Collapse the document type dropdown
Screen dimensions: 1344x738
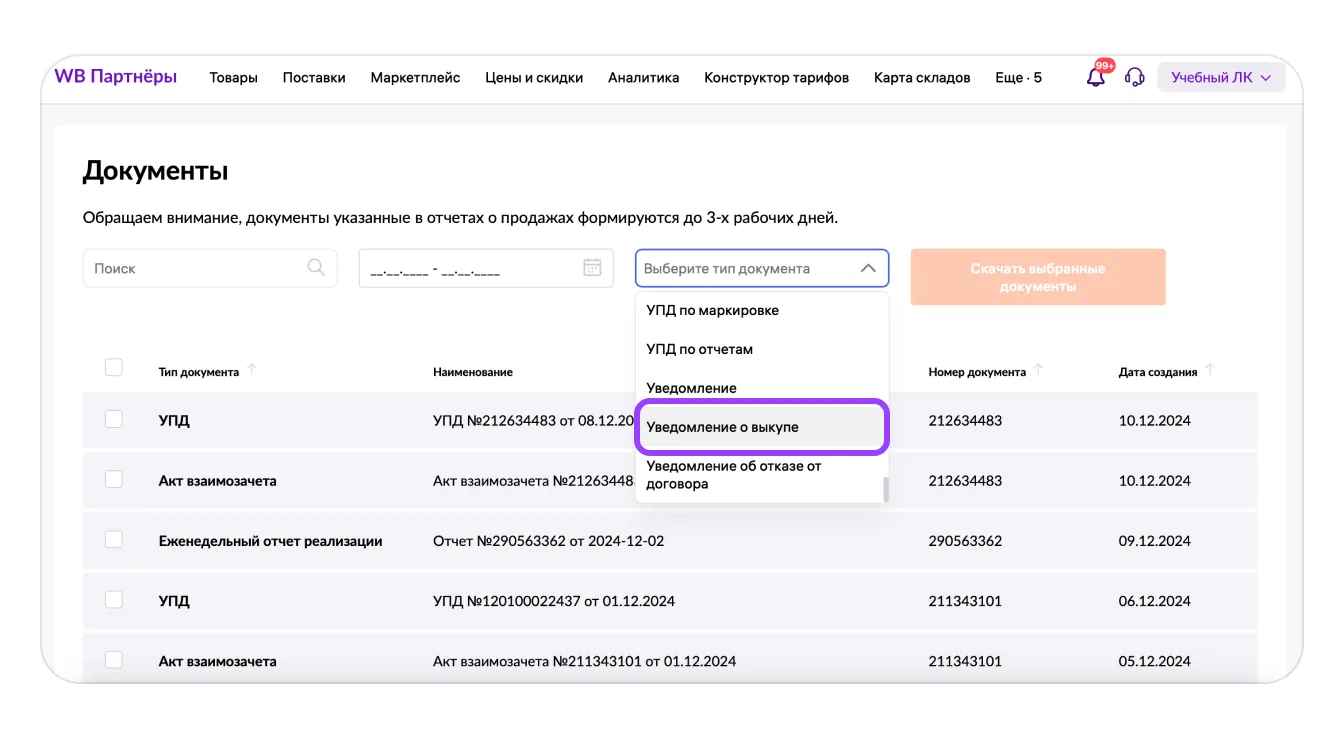867,269
